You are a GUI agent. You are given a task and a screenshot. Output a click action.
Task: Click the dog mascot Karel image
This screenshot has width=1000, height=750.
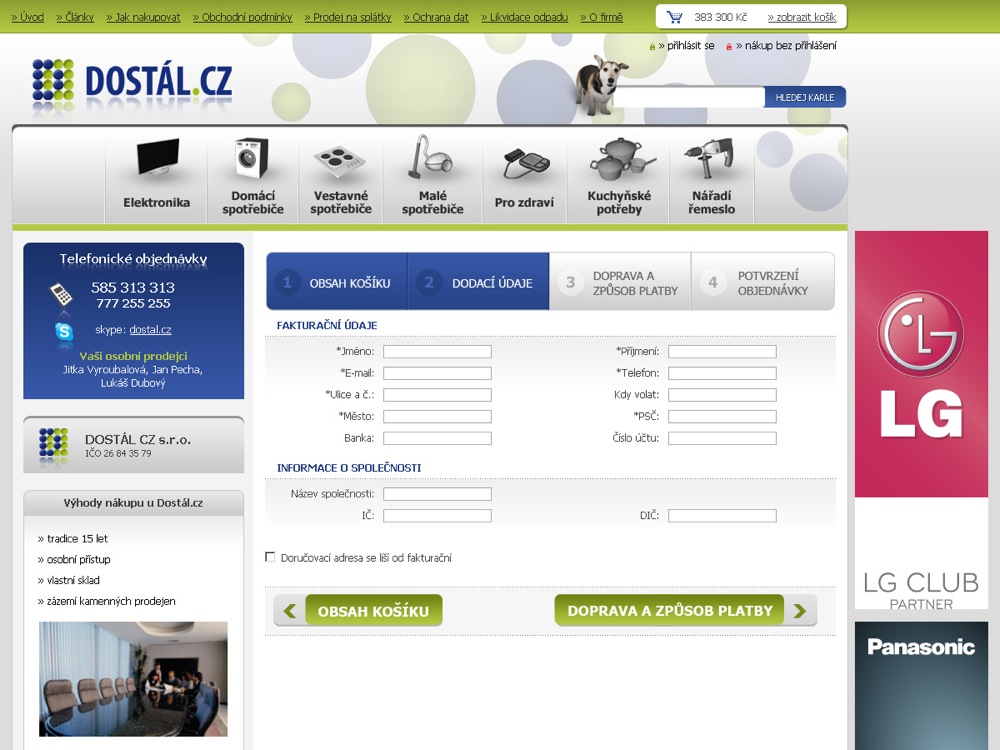600,84
